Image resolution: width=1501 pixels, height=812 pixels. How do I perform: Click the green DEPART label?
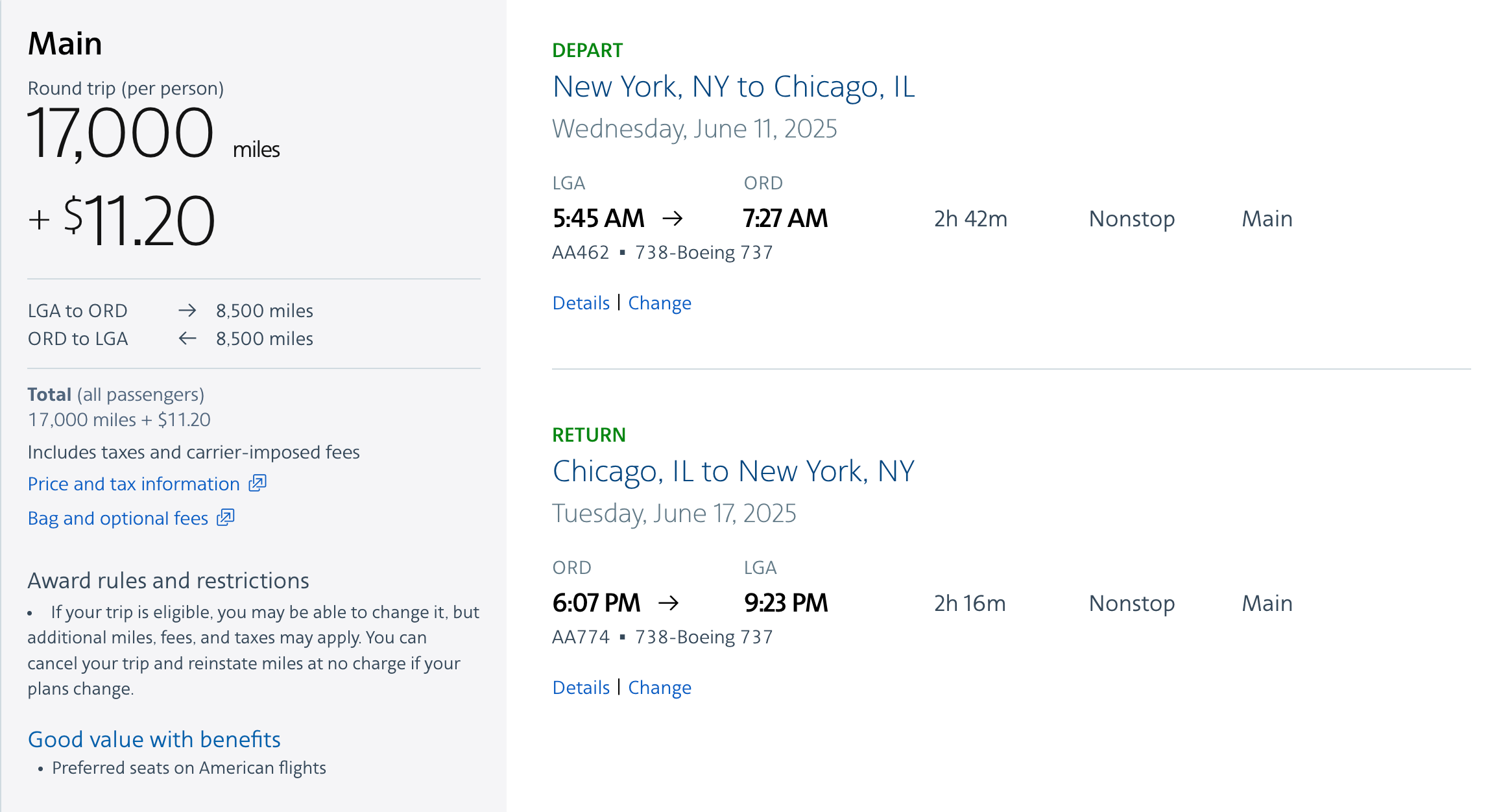coord(587,49)
